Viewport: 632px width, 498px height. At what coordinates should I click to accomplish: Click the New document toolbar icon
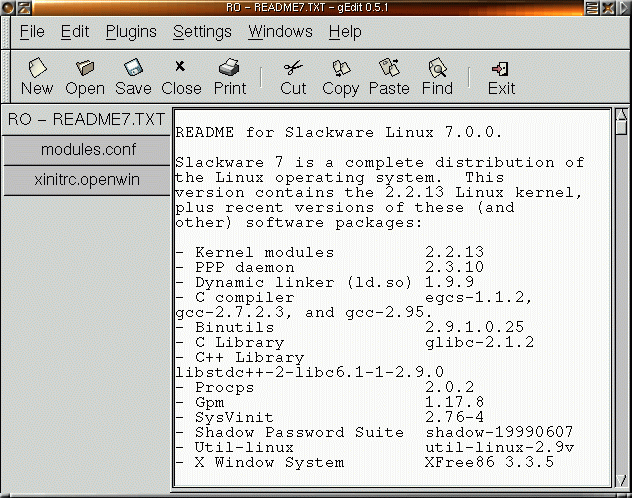(x=37, y=68)
